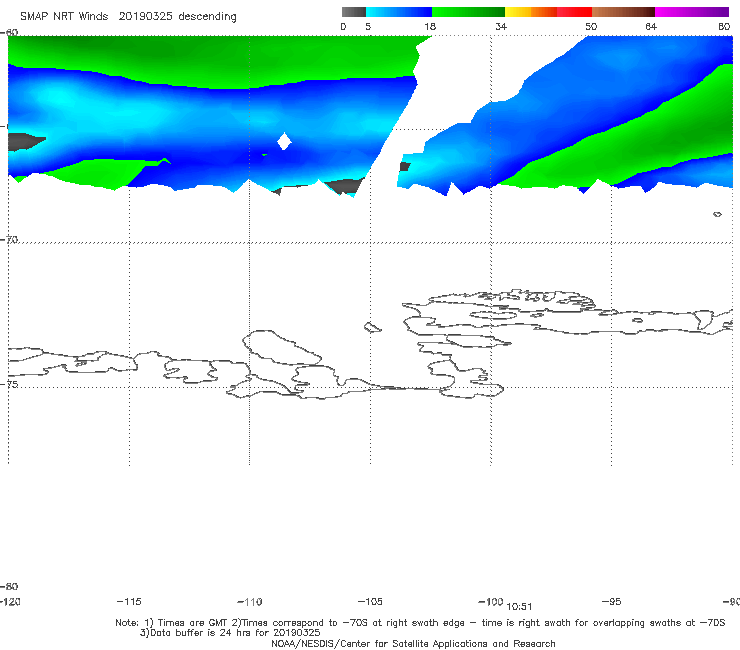Click the '10:51' swath time label

[519, 607]
